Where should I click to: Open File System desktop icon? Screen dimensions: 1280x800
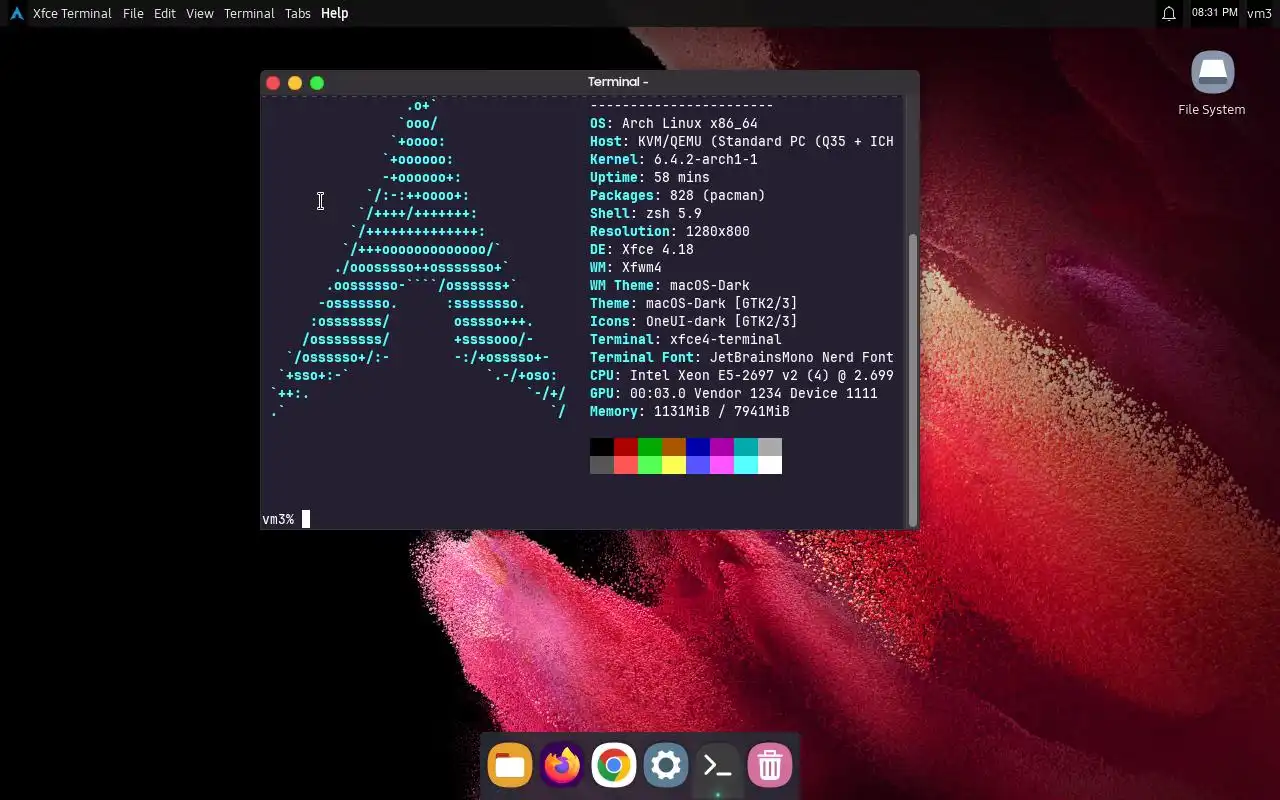[x=1212, y=84]
